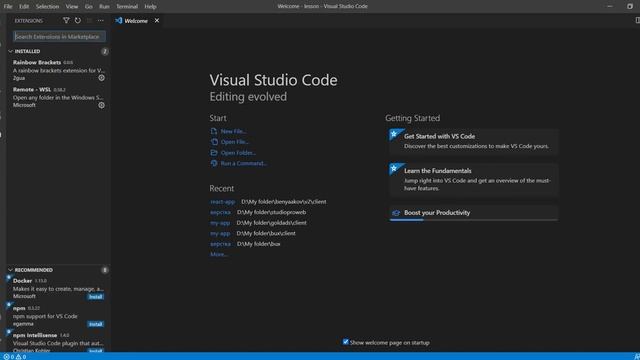
Task: Click the Open File icon under Start
Action: 214,142
